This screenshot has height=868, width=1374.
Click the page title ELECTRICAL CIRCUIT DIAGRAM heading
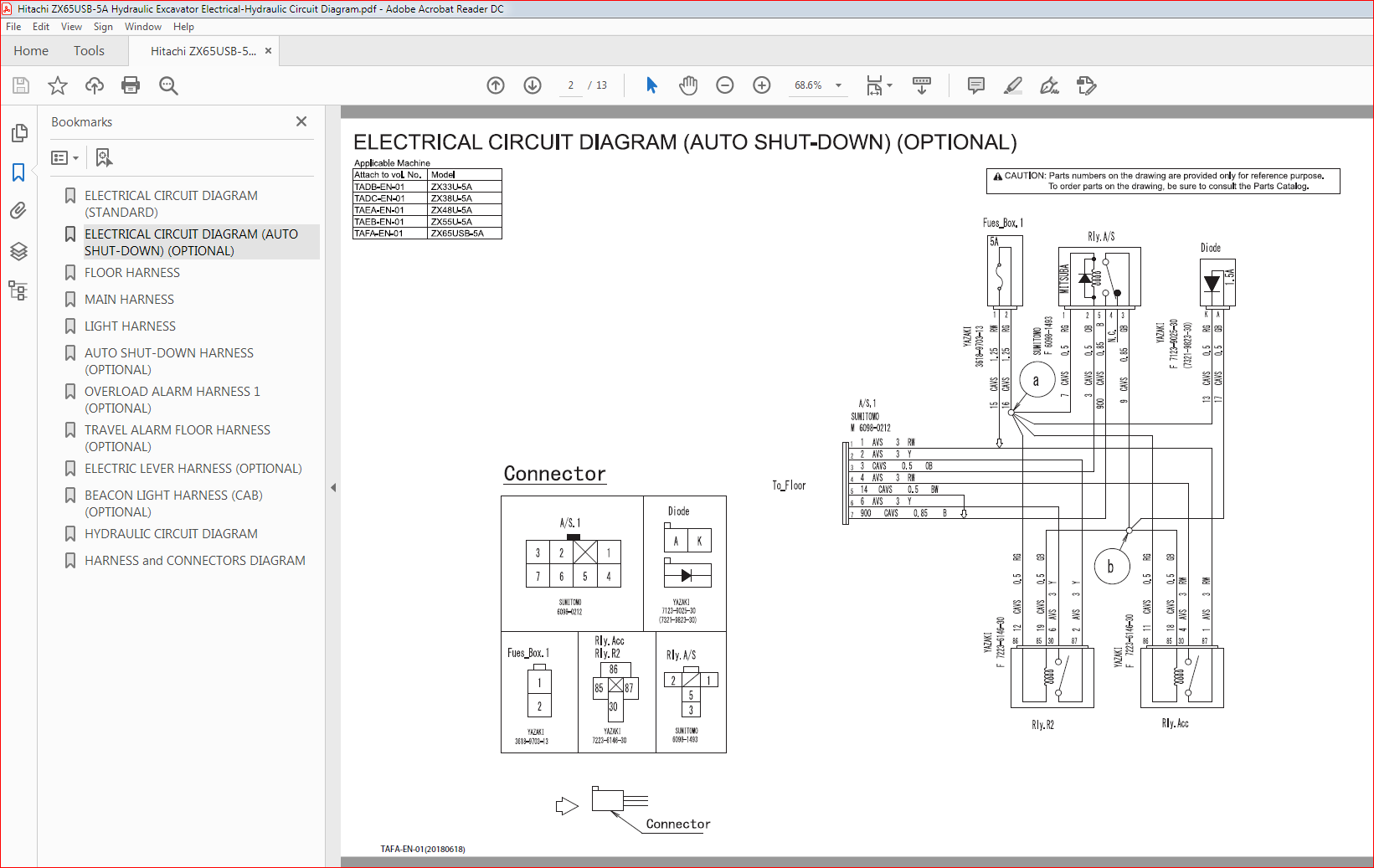click(685, 142)
